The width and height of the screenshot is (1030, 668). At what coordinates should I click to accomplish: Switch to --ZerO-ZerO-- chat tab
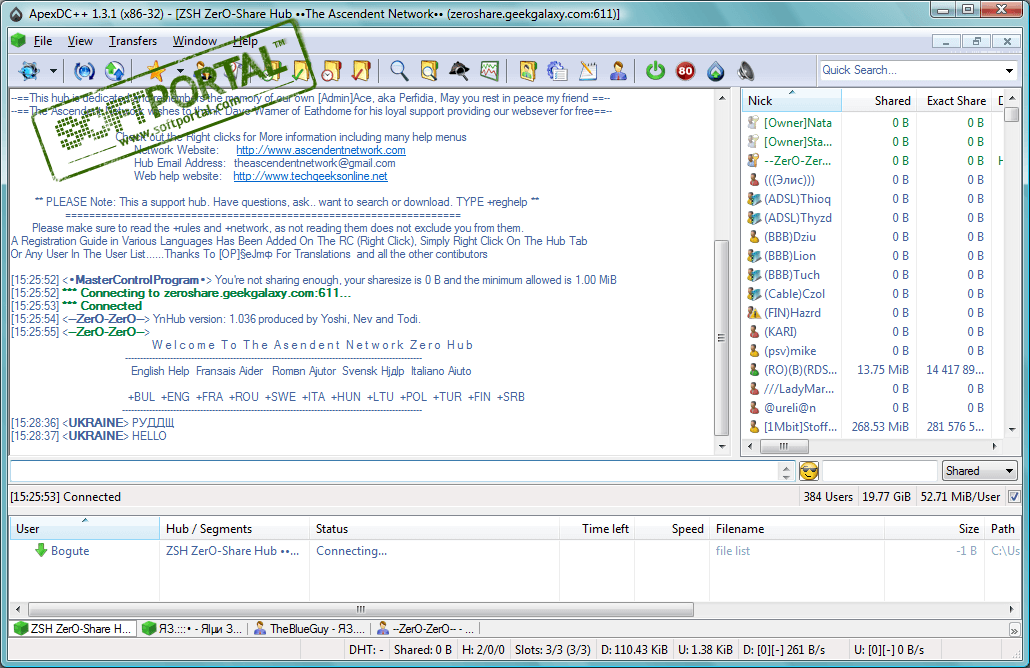426,629
